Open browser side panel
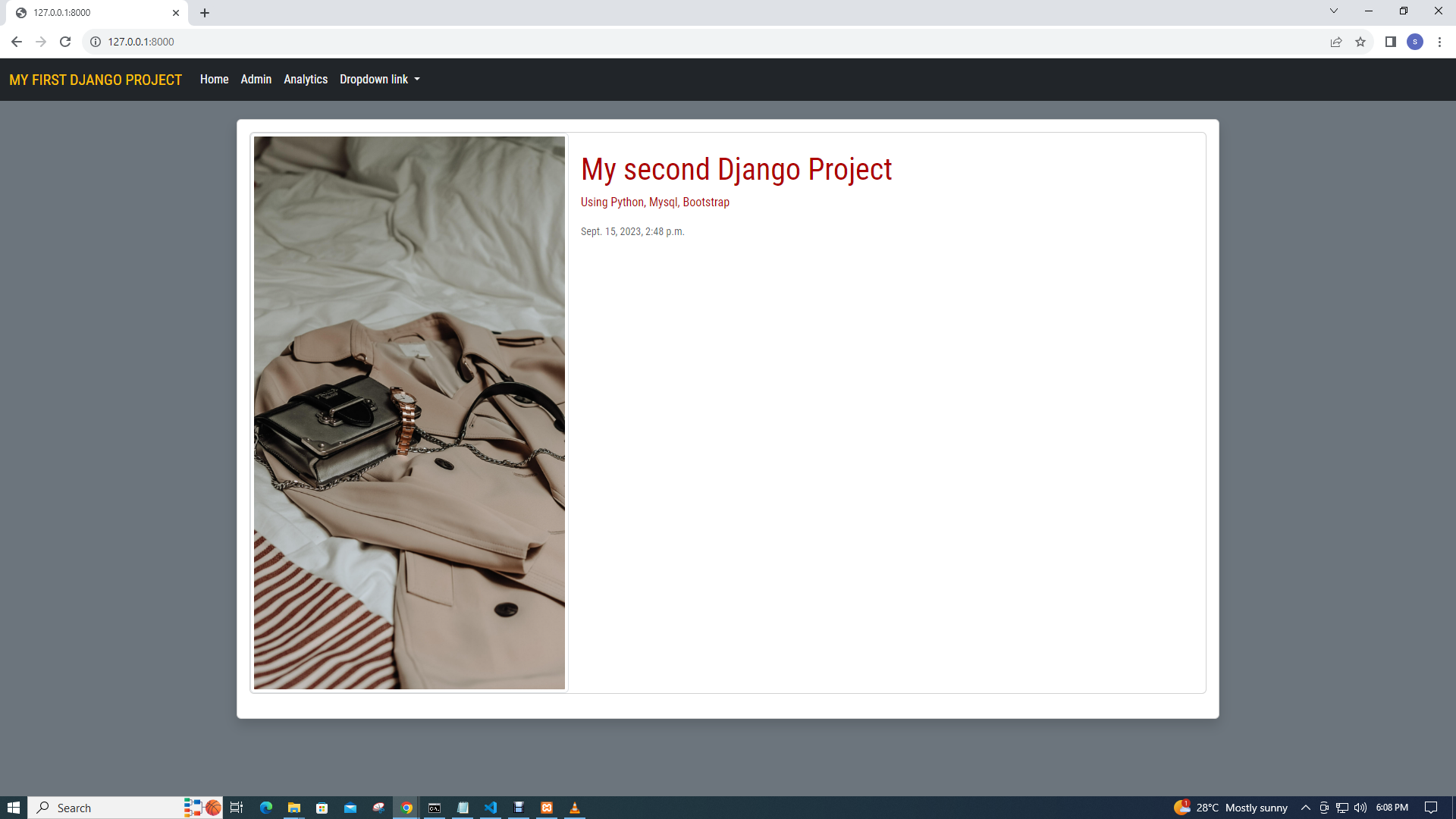Screen dimensions: 1456x819 pos(1390,42)
